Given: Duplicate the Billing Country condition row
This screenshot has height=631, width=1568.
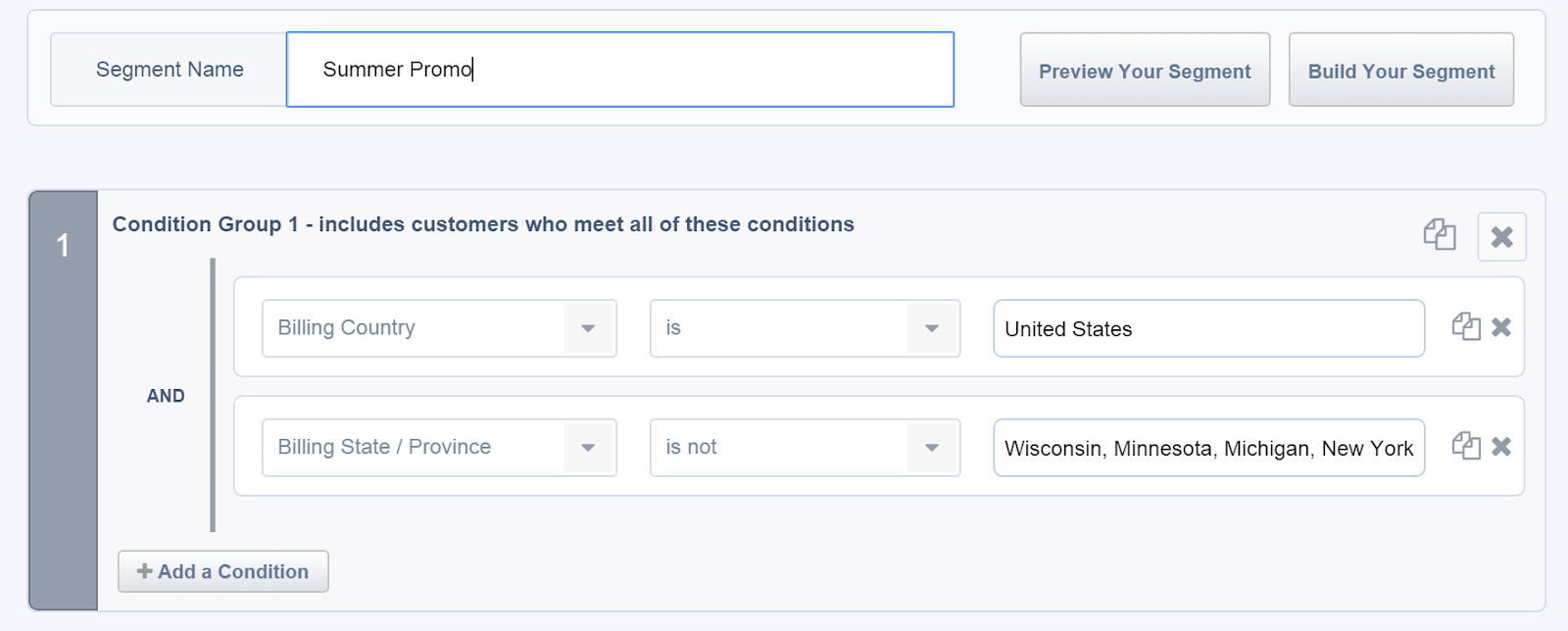Looking at the screenshot, I should click(x=1465, y=327).
